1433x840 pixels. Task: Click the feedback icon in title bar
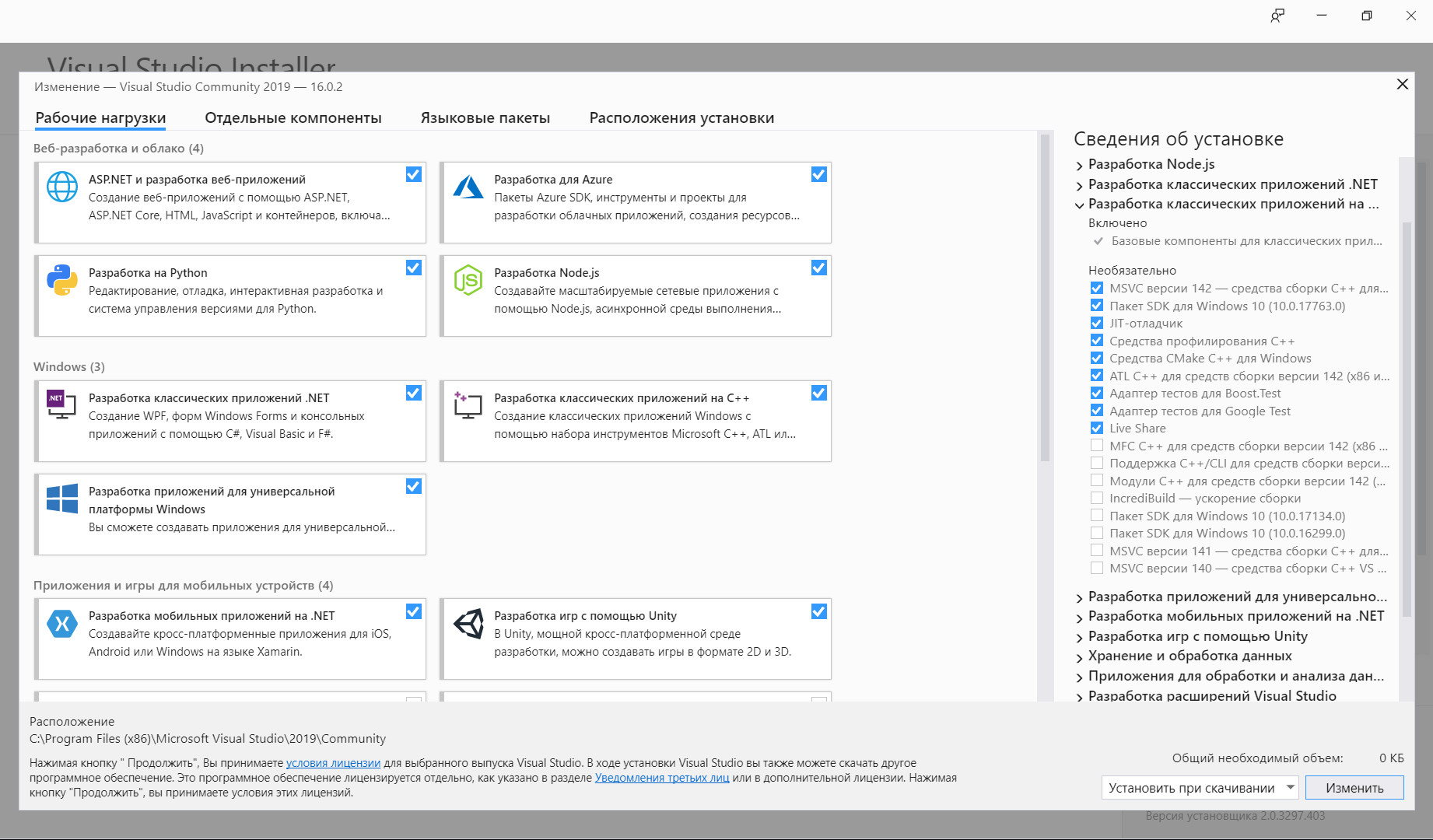(x=1277, y=16)
